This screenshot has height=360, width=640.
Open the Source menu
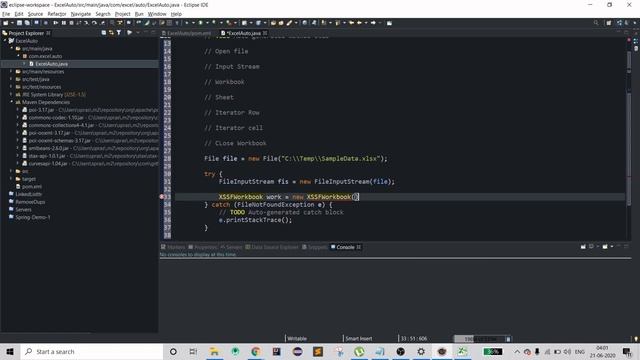pos(35,14)
